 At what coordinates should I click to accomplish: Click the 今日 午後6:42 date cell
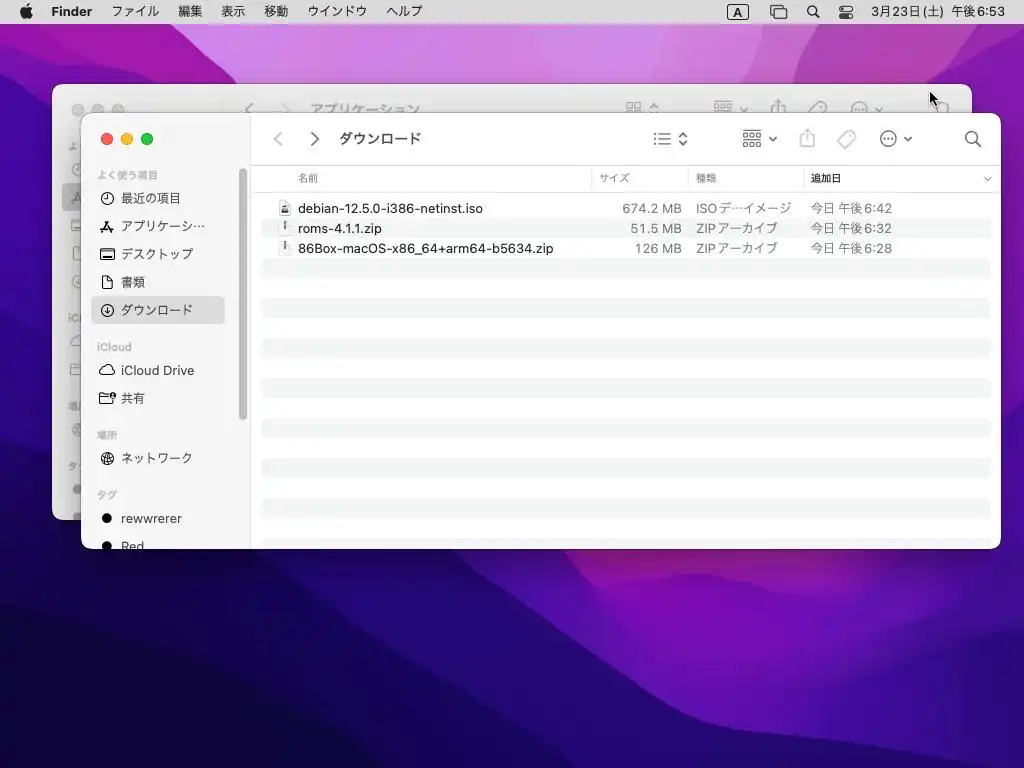point(851,208)
